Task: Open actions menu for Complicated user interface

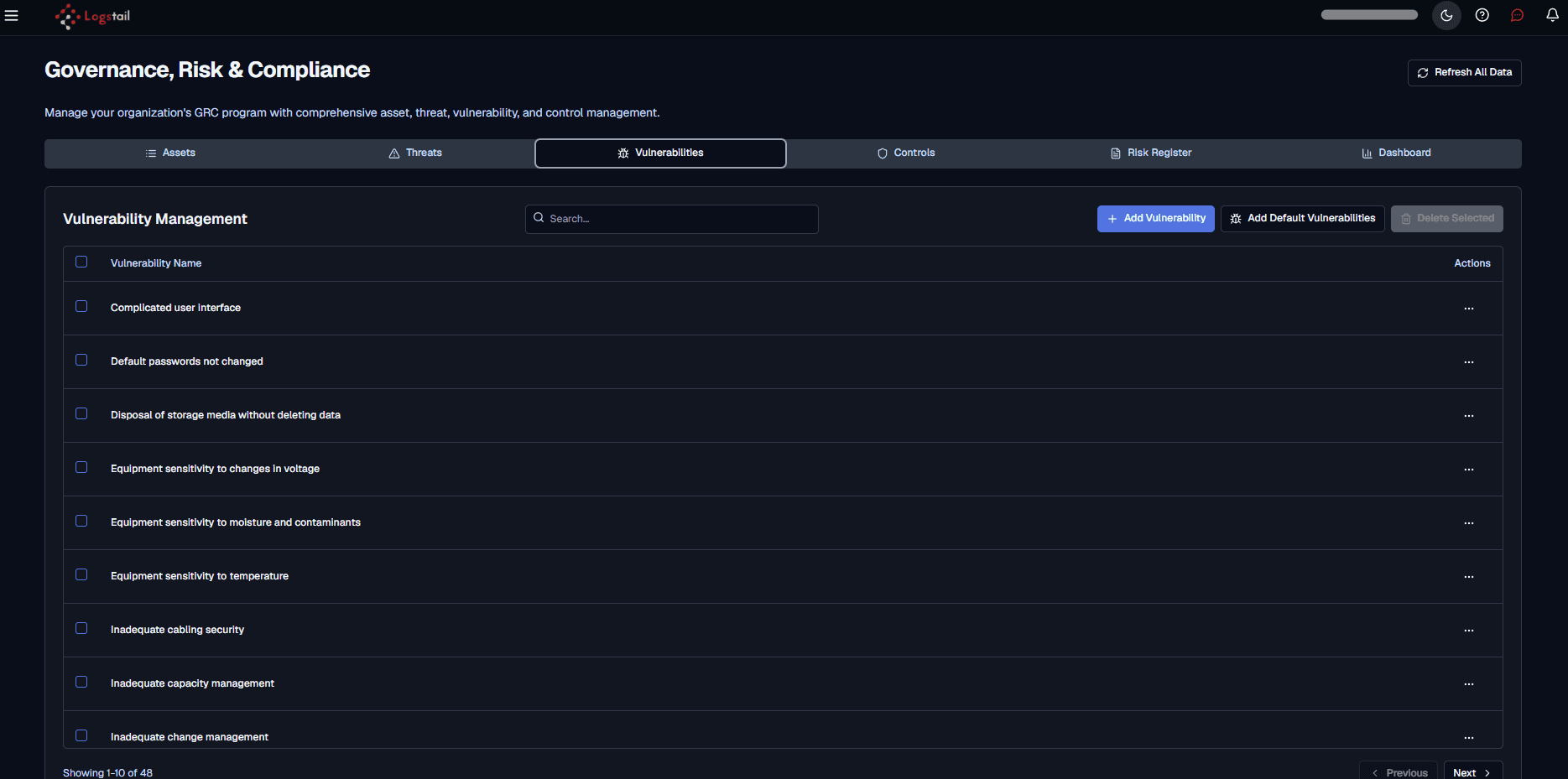Action: click(1469, 309)
